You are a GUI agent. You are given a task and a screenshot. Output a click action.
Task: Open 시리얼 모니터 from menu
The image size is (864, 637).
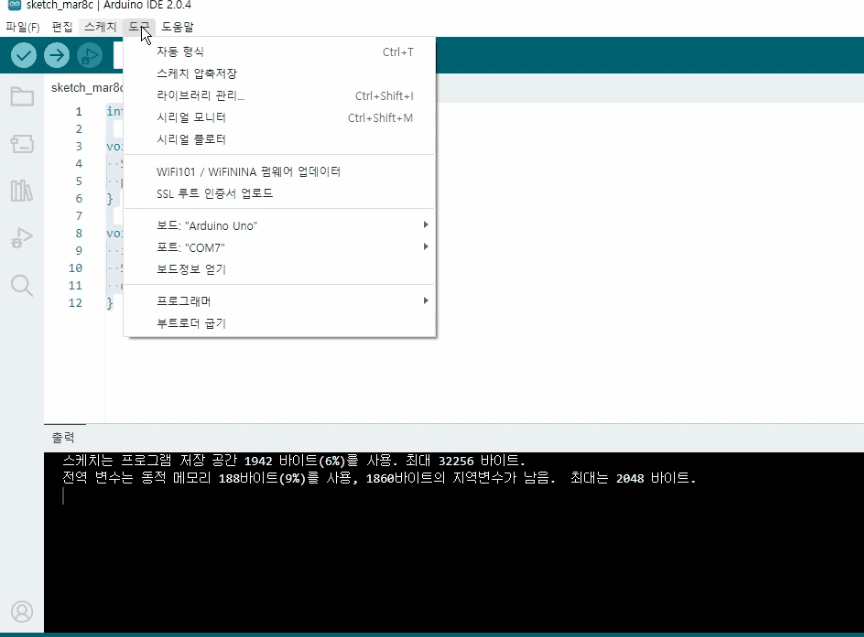tap(280, 117)
